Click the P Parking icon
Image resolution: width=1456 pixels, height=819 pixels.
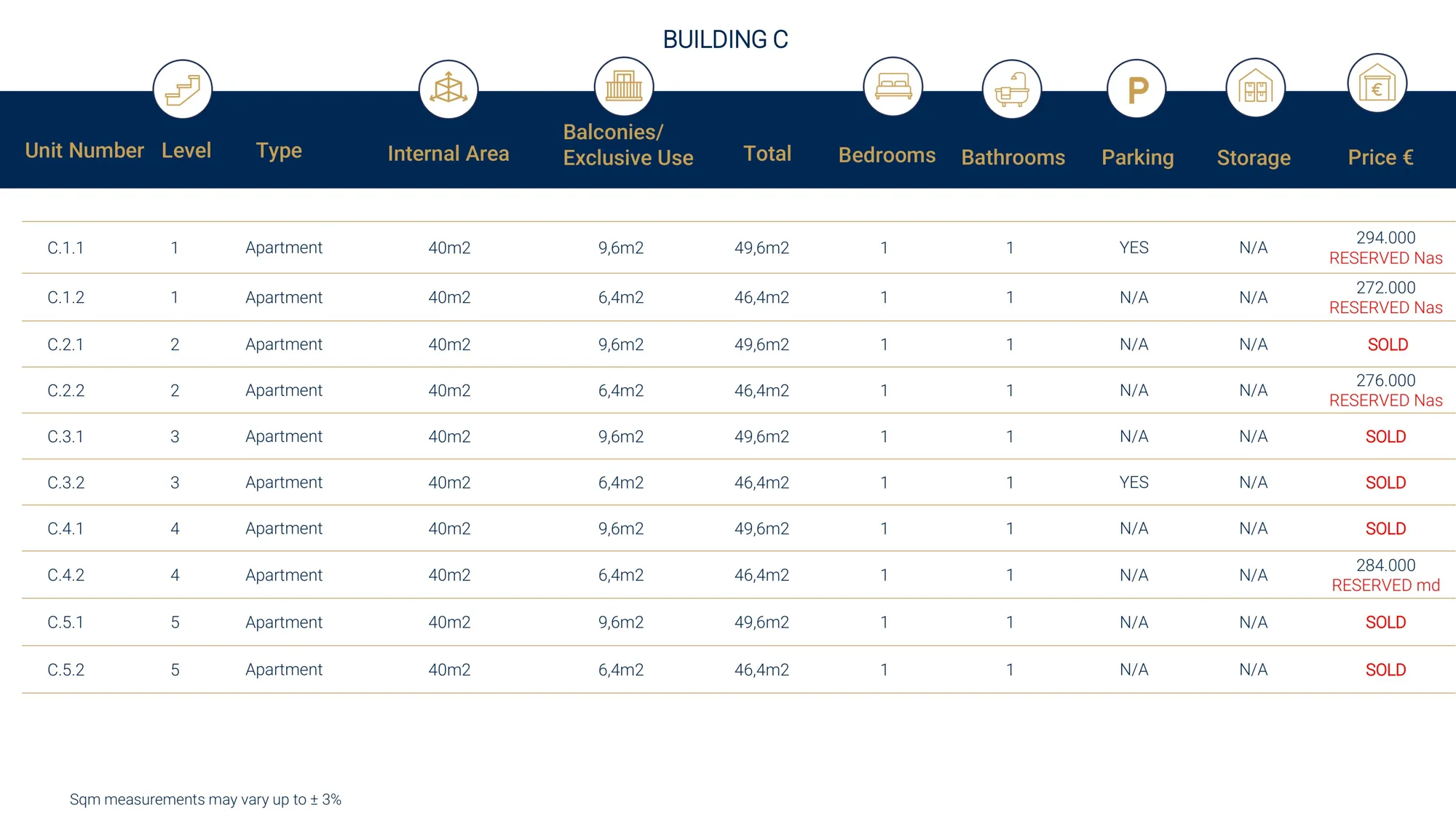point(1136,89)
